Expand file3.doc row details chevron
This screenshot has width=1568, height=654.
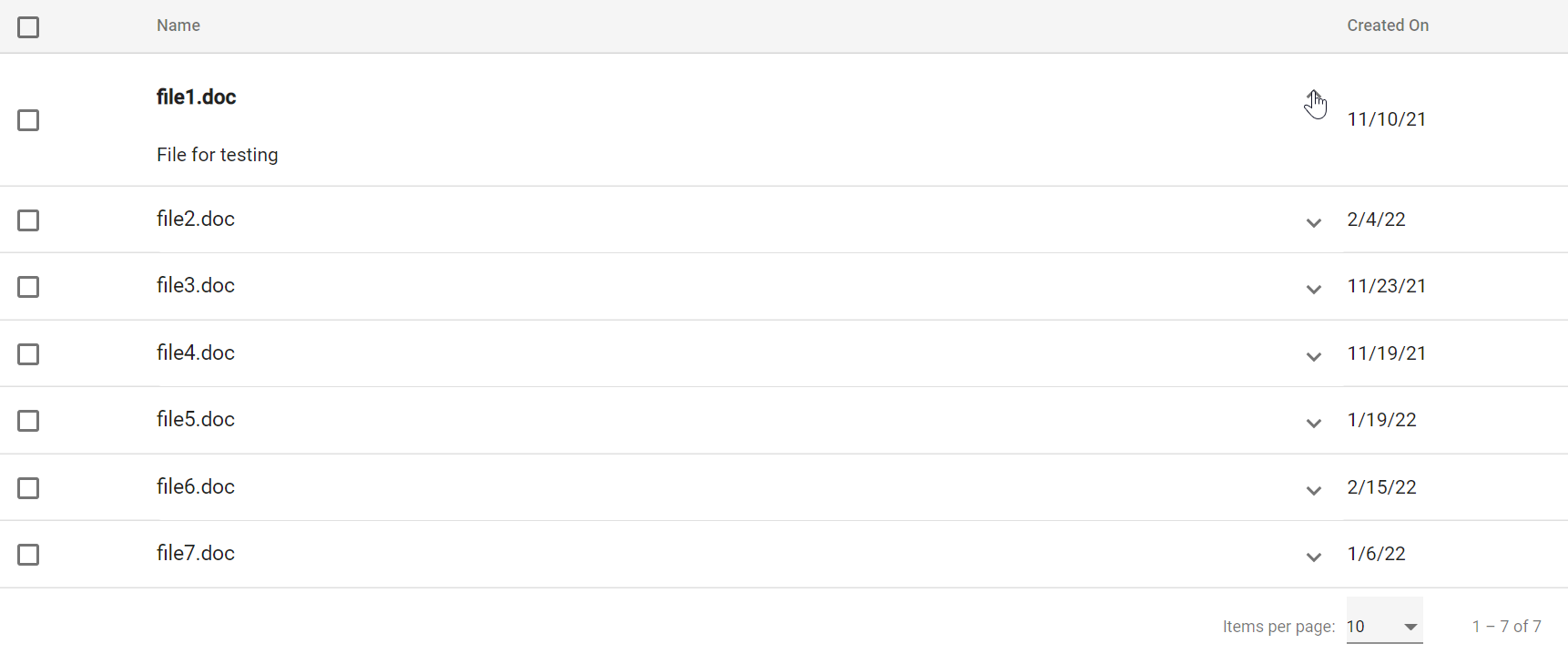[1313, 289]
